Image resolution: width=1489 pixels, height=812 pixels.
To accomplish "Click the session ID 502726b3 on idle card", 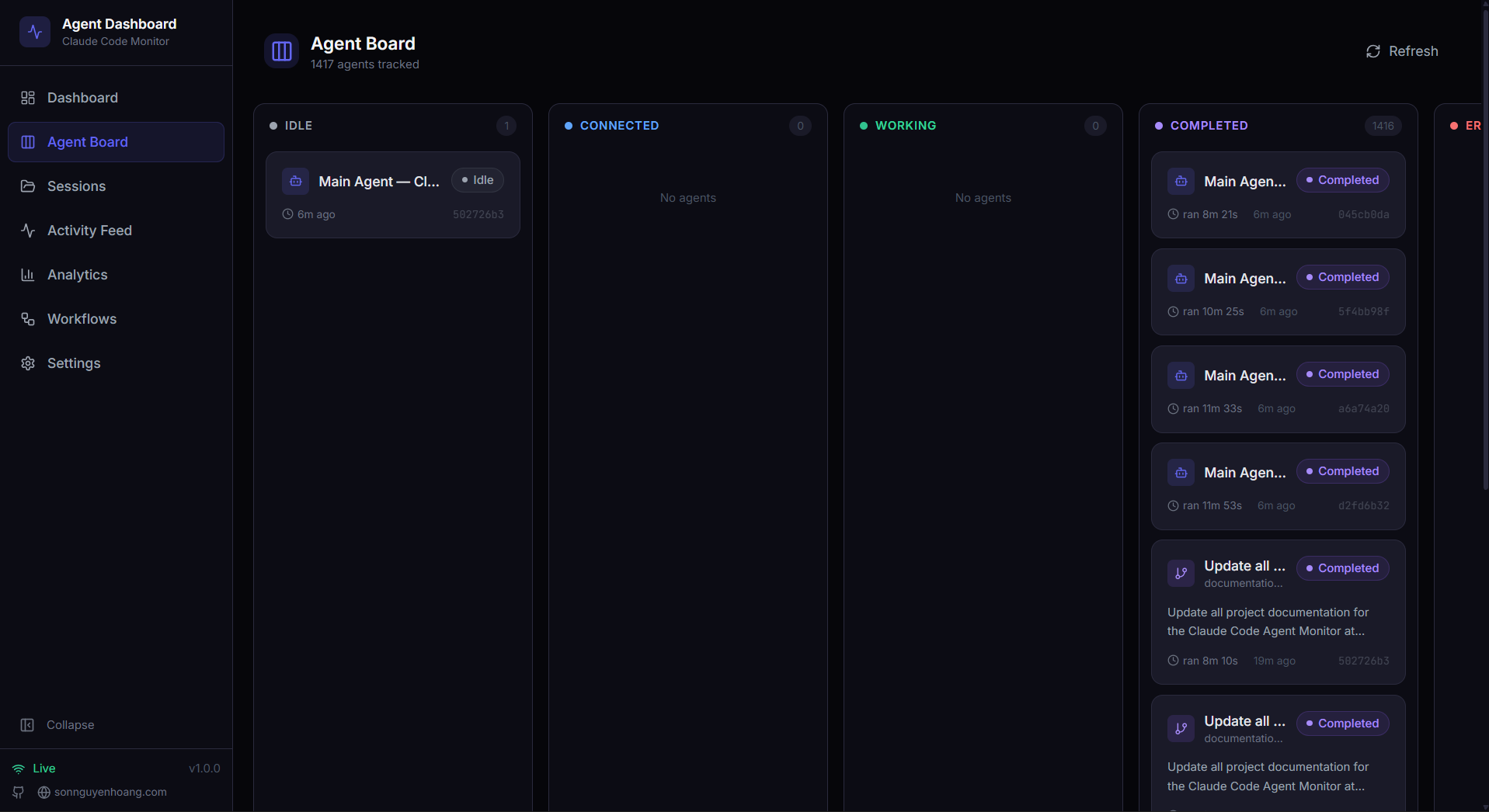I will pos(478,214).
